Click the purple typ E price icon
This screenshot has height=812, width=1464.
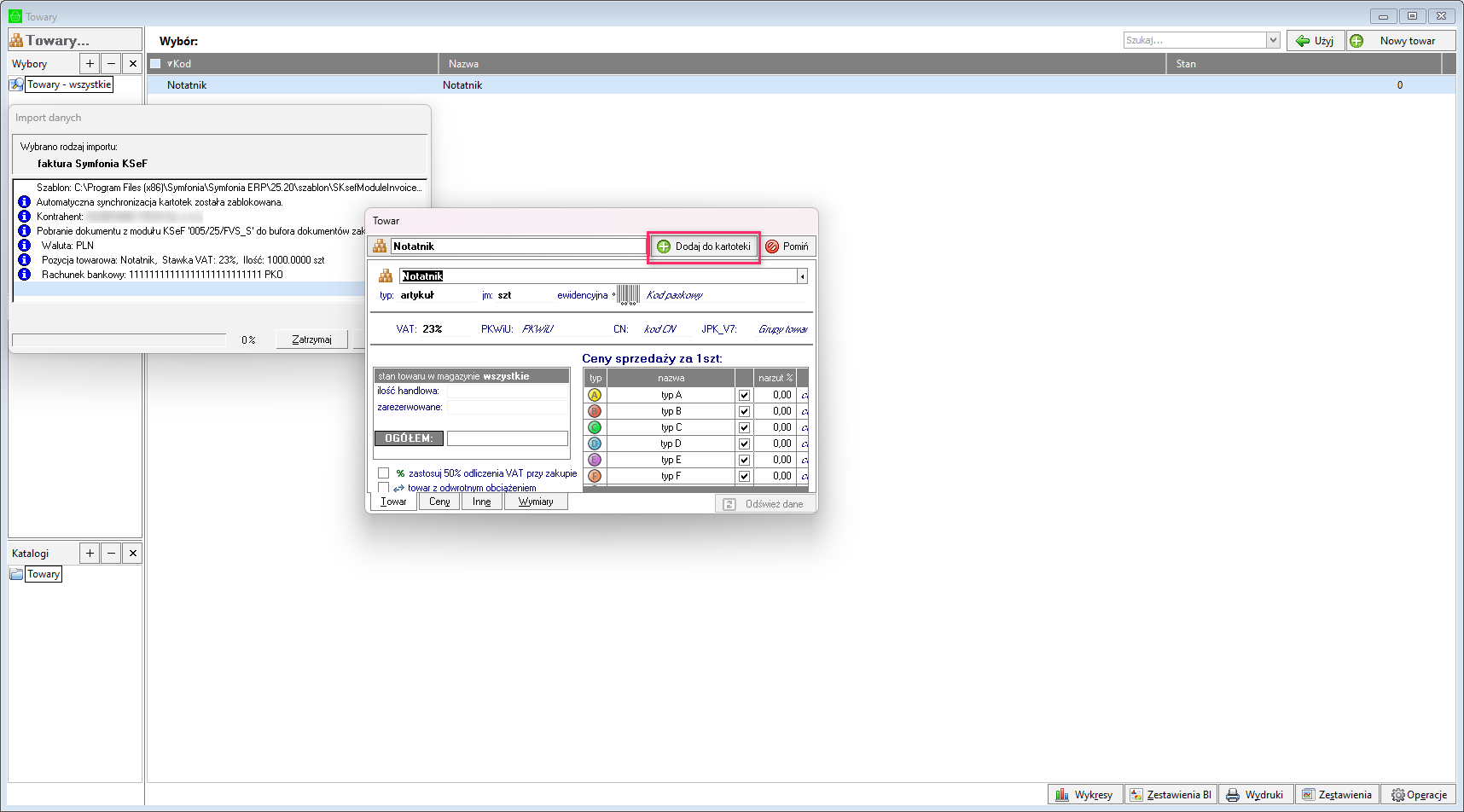pos(595,460)
